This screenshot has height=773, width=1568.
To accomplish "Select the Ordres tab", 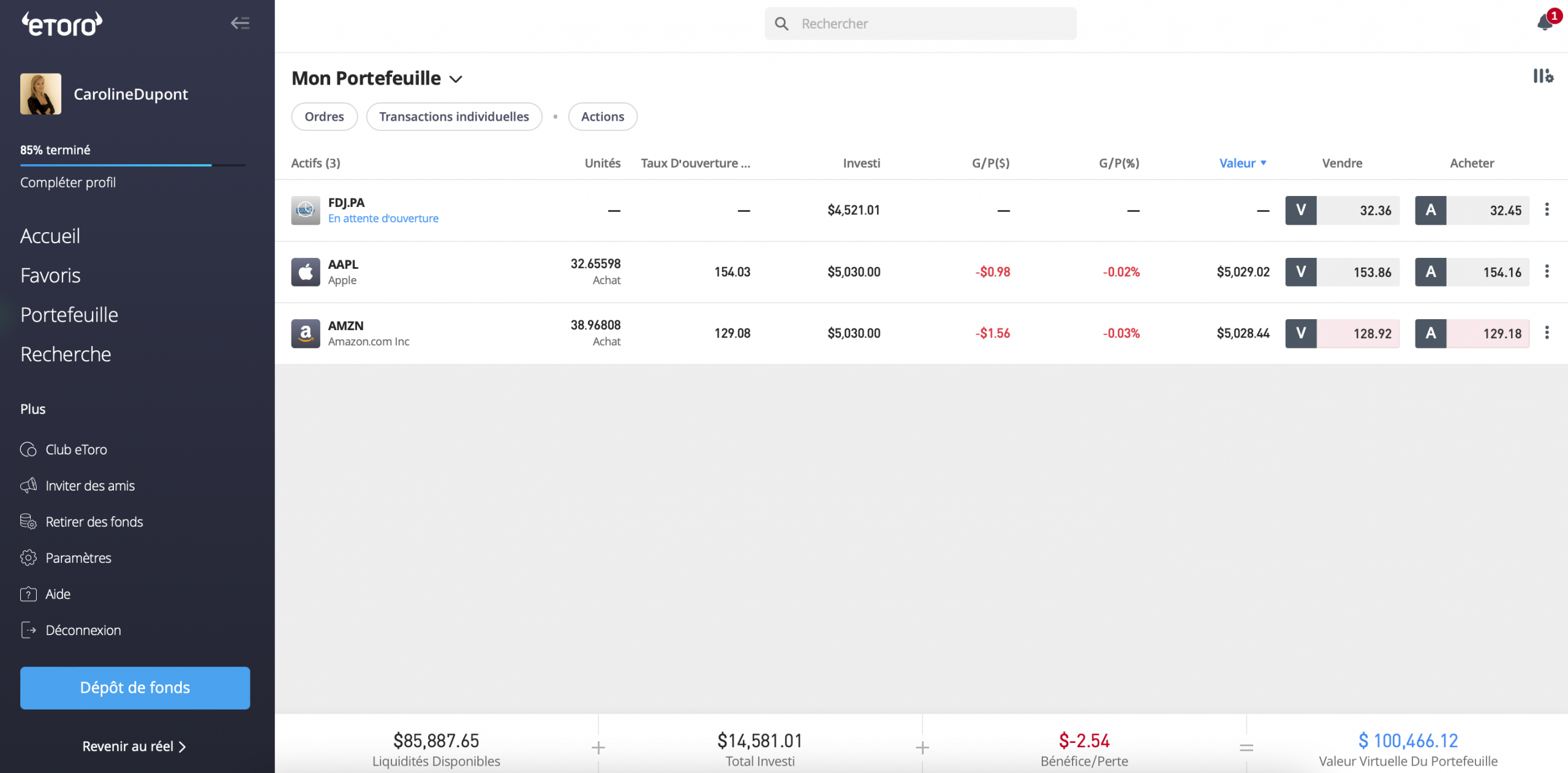I will coord(323,116).
